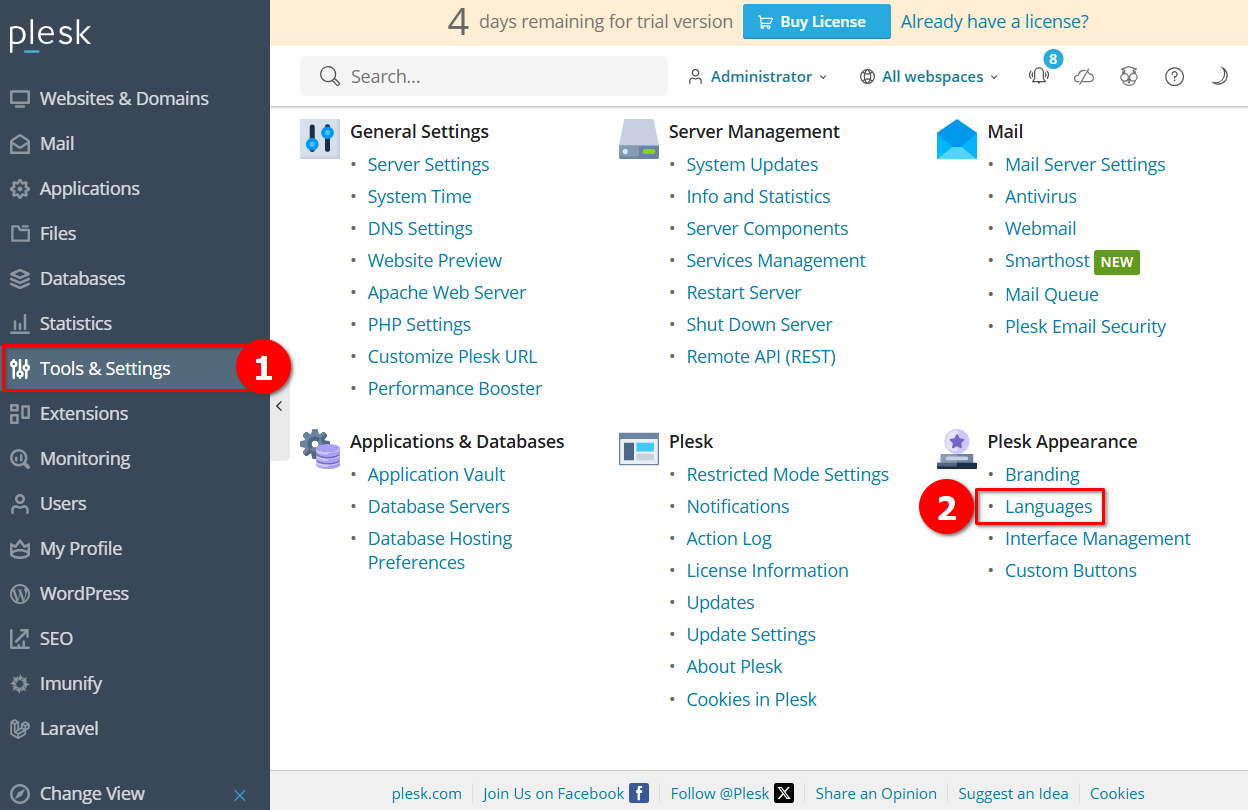Click the X social icon in footer

point(785,793)
